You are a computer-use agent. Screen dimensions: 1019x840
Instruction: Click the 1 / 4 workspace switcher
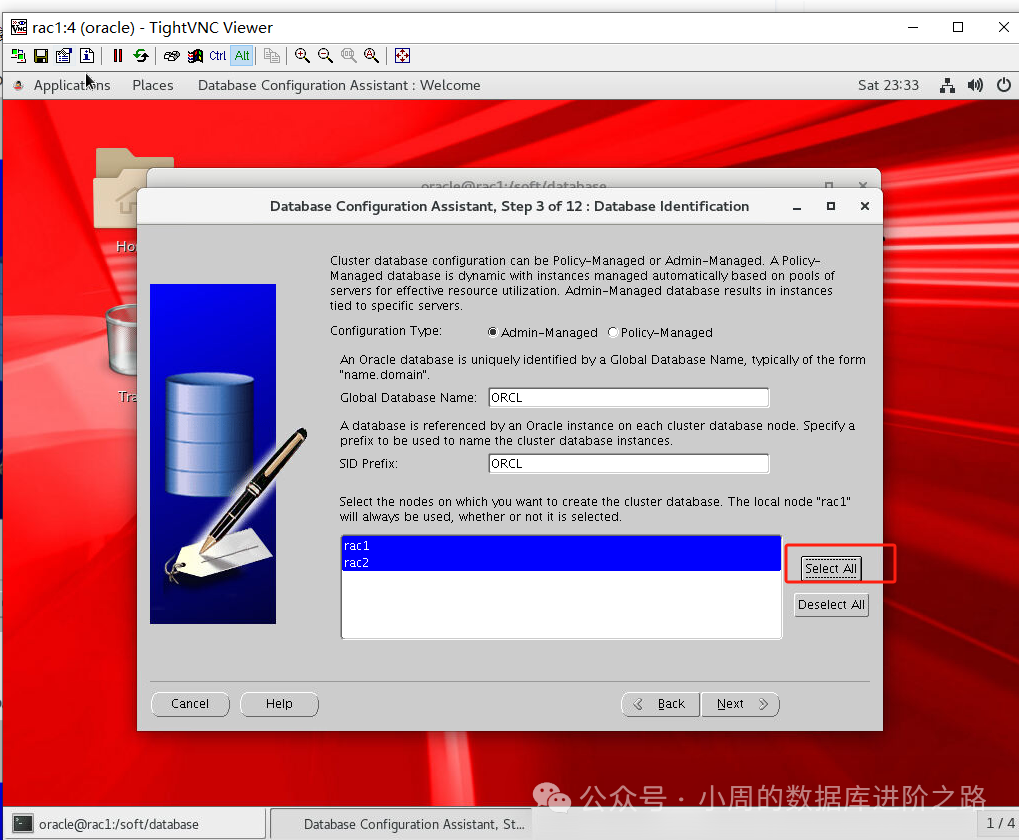[x=1000, y=823]
